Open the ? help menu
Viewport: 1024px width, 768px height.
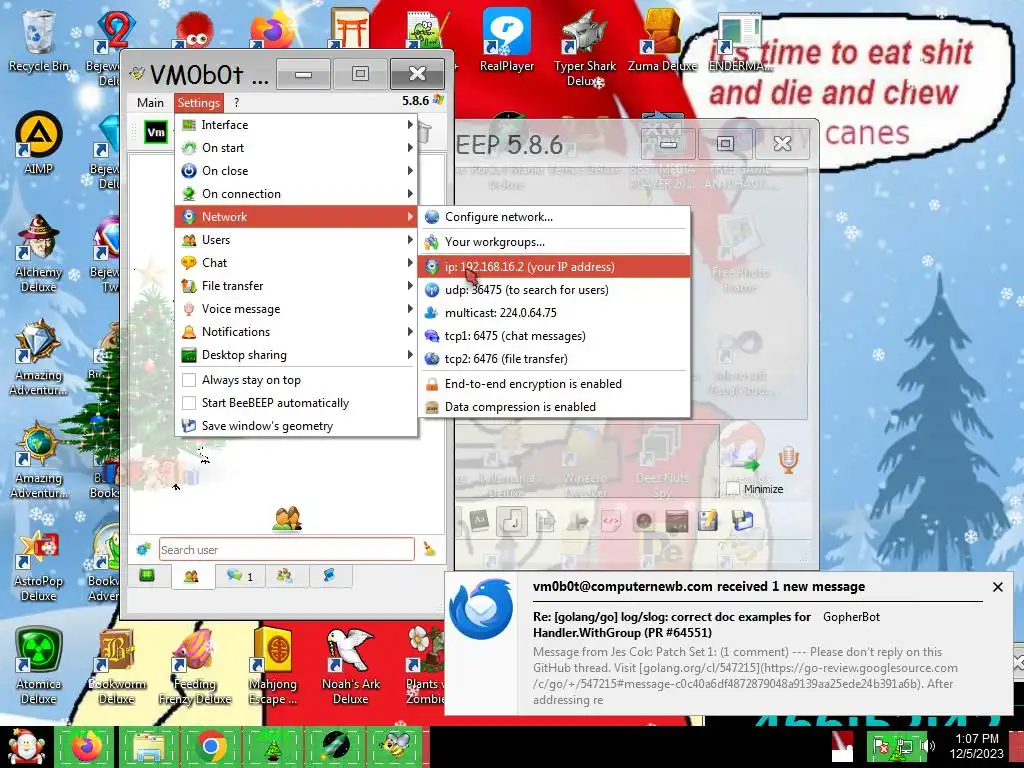236,103
